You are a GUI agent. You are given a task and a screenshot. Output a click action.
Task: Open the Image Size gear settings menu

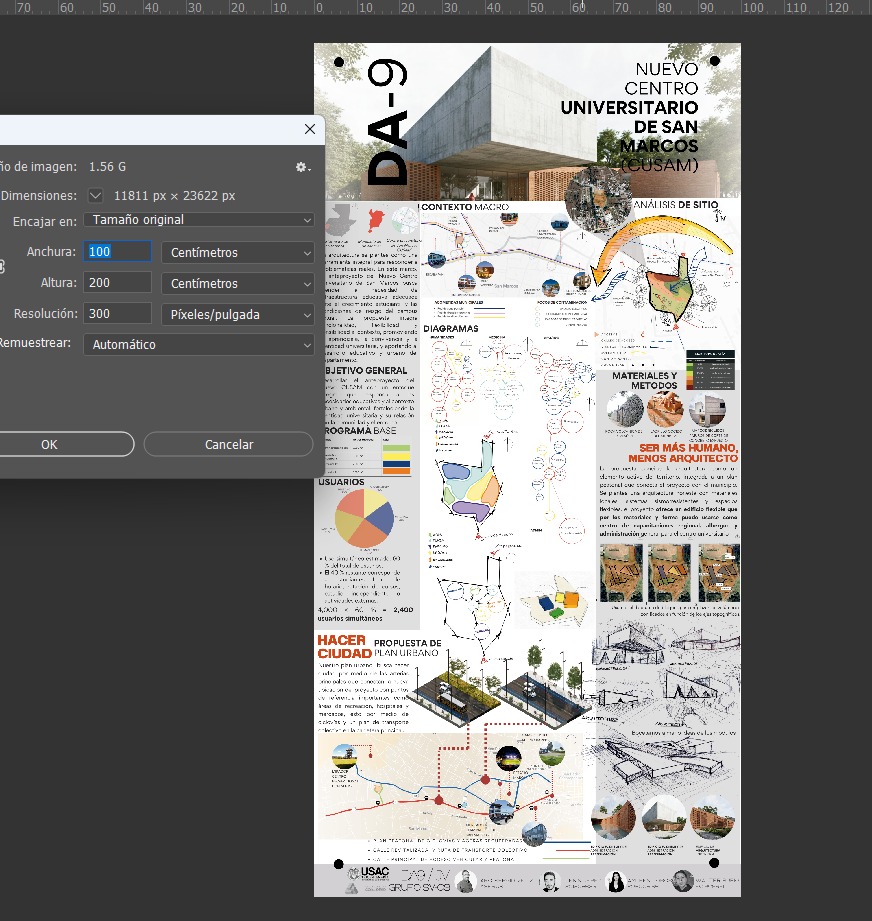point(302,167)
